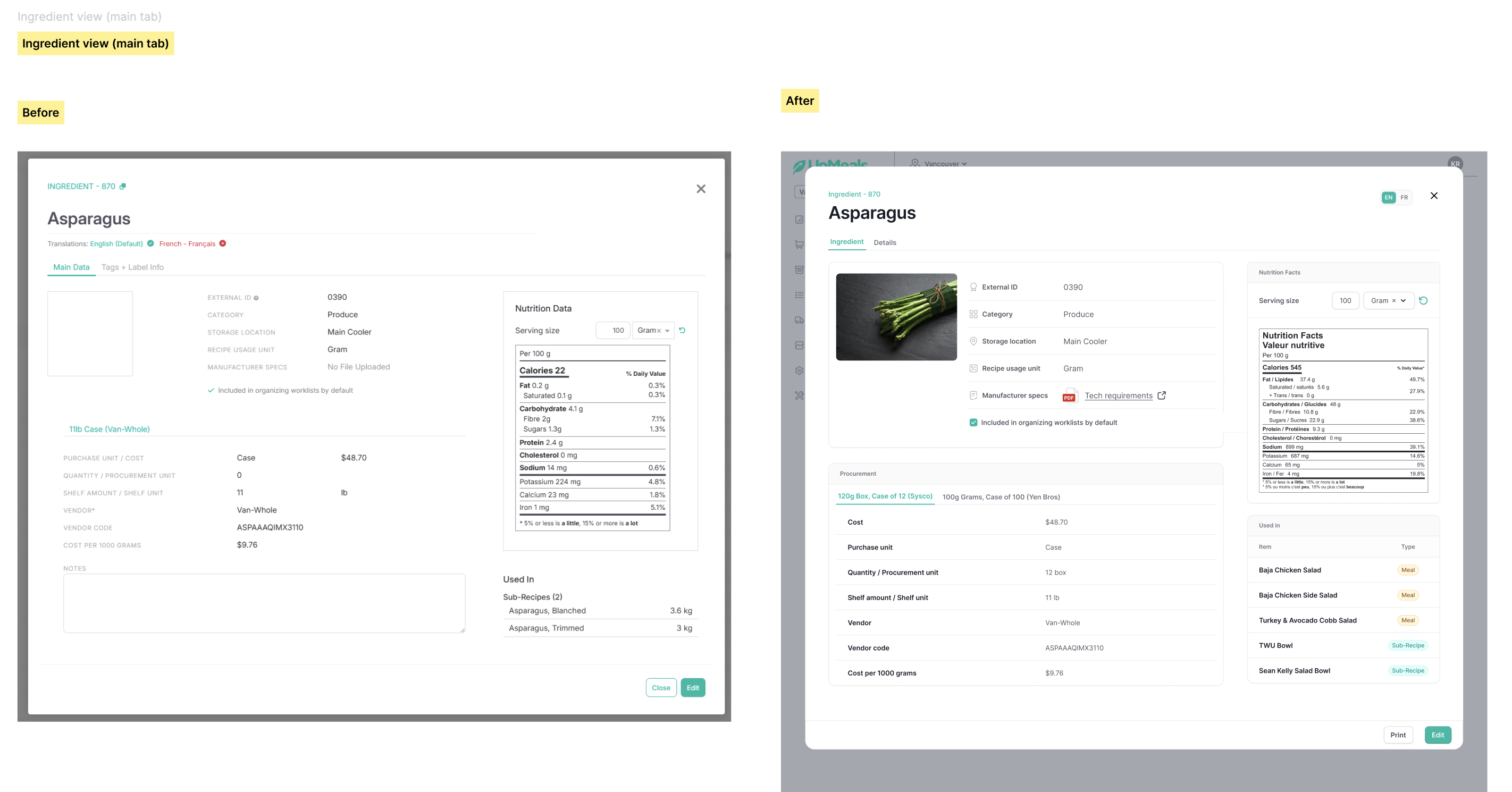Open Sean Kelly Salad Bowl row
The image size is (1512, 792).
click(x=1343, y=671)
